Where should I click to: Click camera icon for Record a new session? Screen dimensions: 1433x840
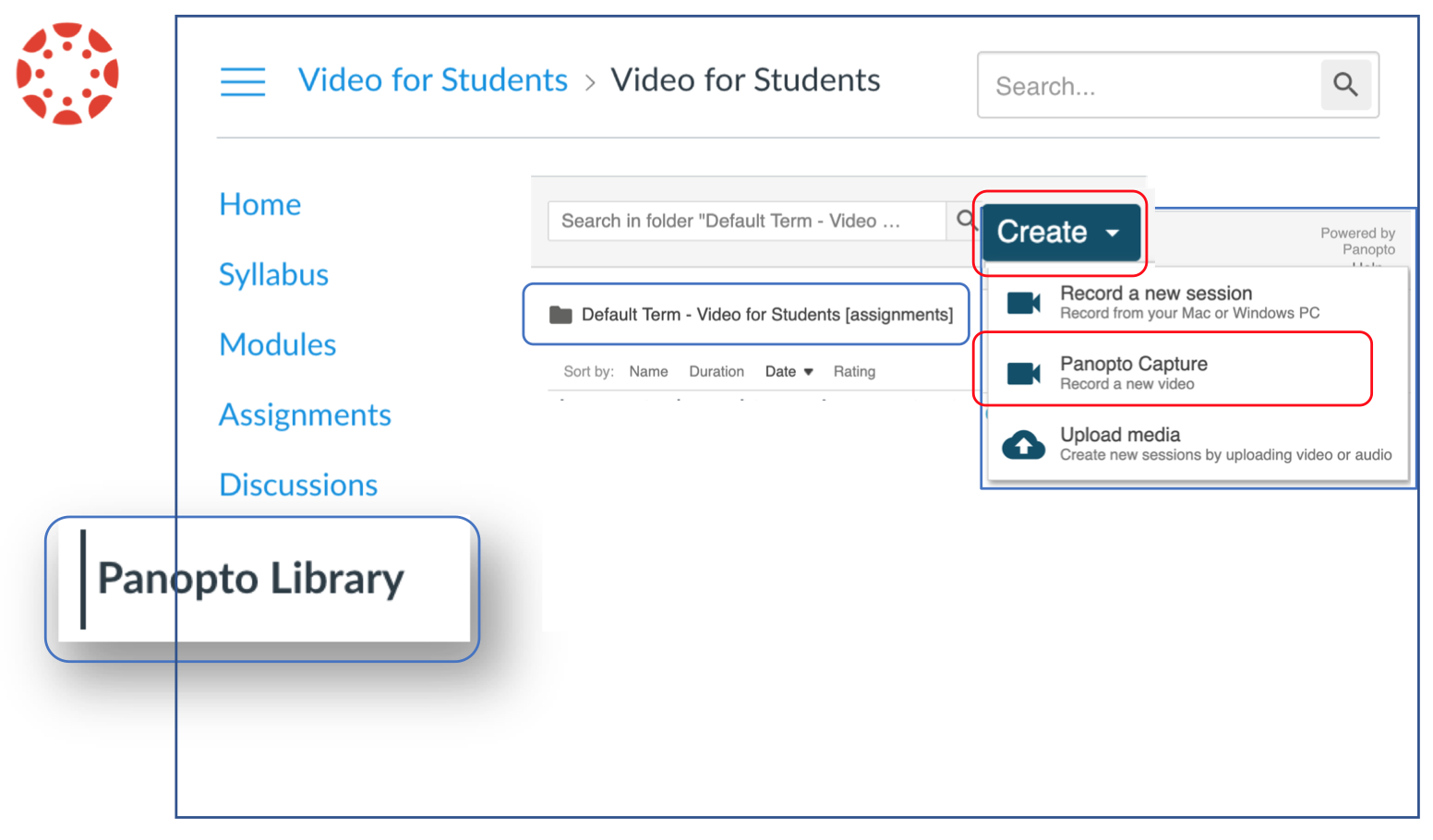1023,303
